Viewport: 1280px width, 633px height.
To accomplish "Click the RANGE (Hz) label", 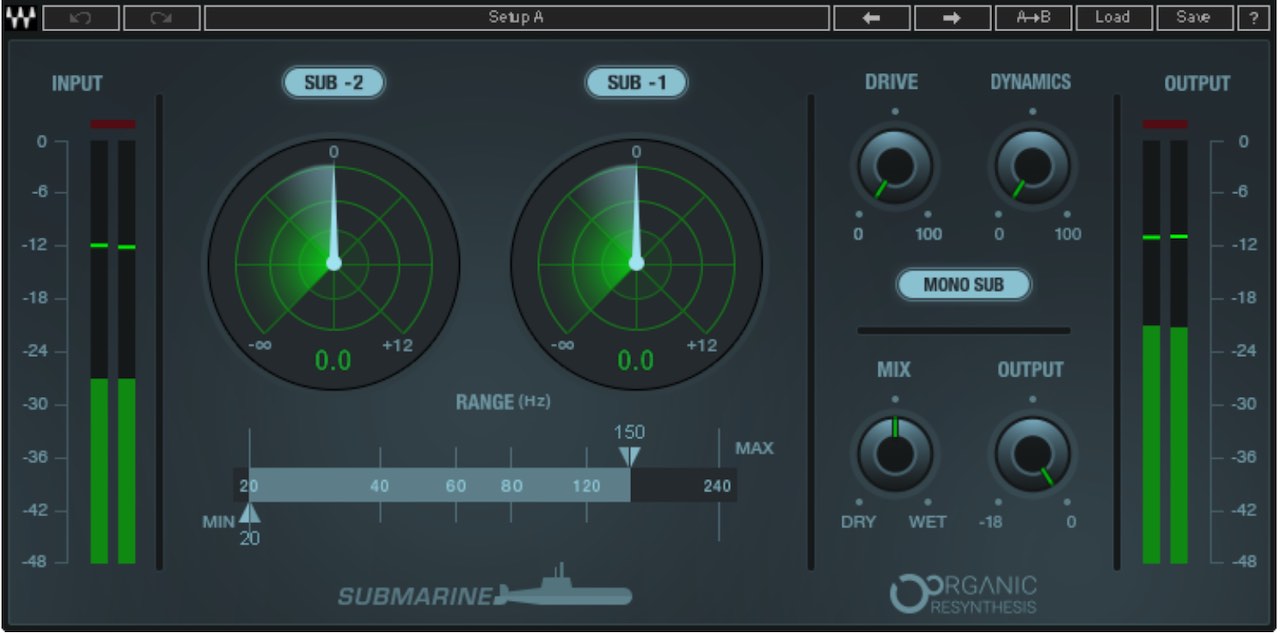I will 503,402.
